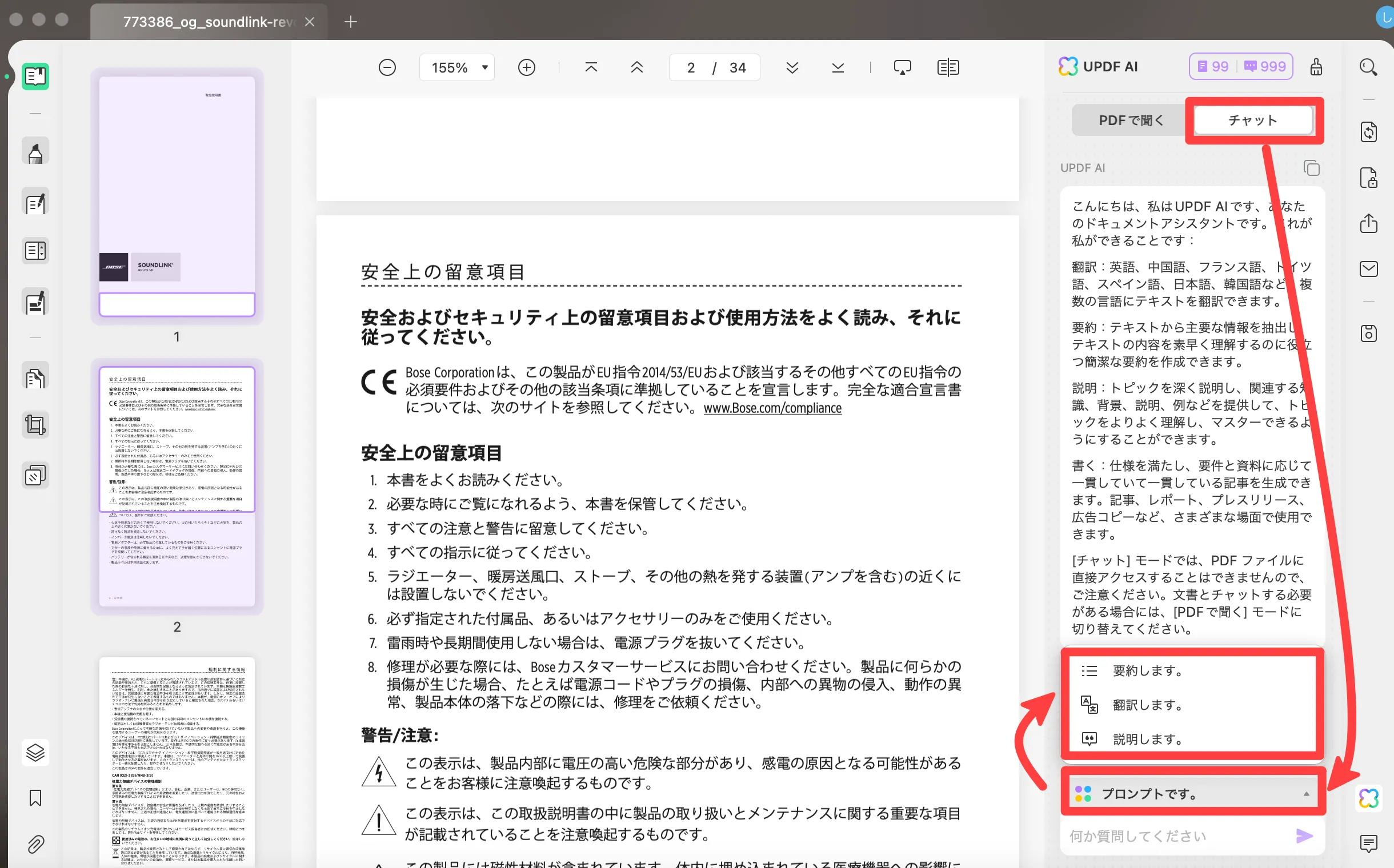1394x868 pixels.
Task: Open the Edit PDF tool
Action: click(x=35, y=202)
